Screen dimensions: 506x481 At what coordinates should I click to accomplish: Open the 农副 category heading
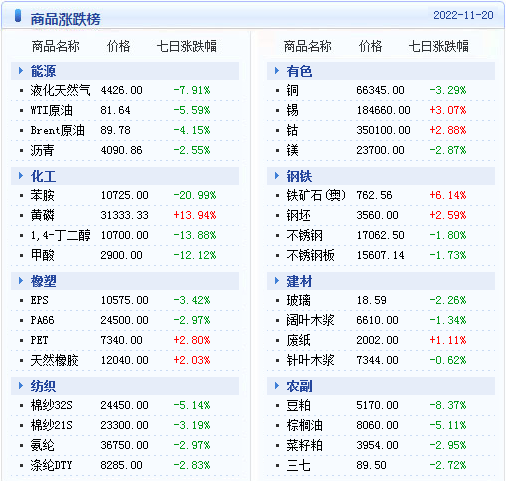click(x=299, y=386)
